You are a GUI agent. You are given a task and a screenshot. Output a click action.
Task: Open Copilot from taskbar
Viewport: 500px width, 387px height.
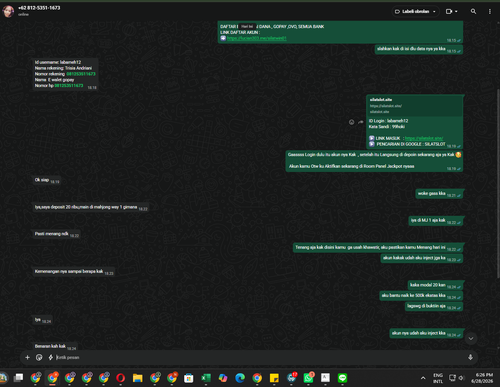(x=223, y=378)
